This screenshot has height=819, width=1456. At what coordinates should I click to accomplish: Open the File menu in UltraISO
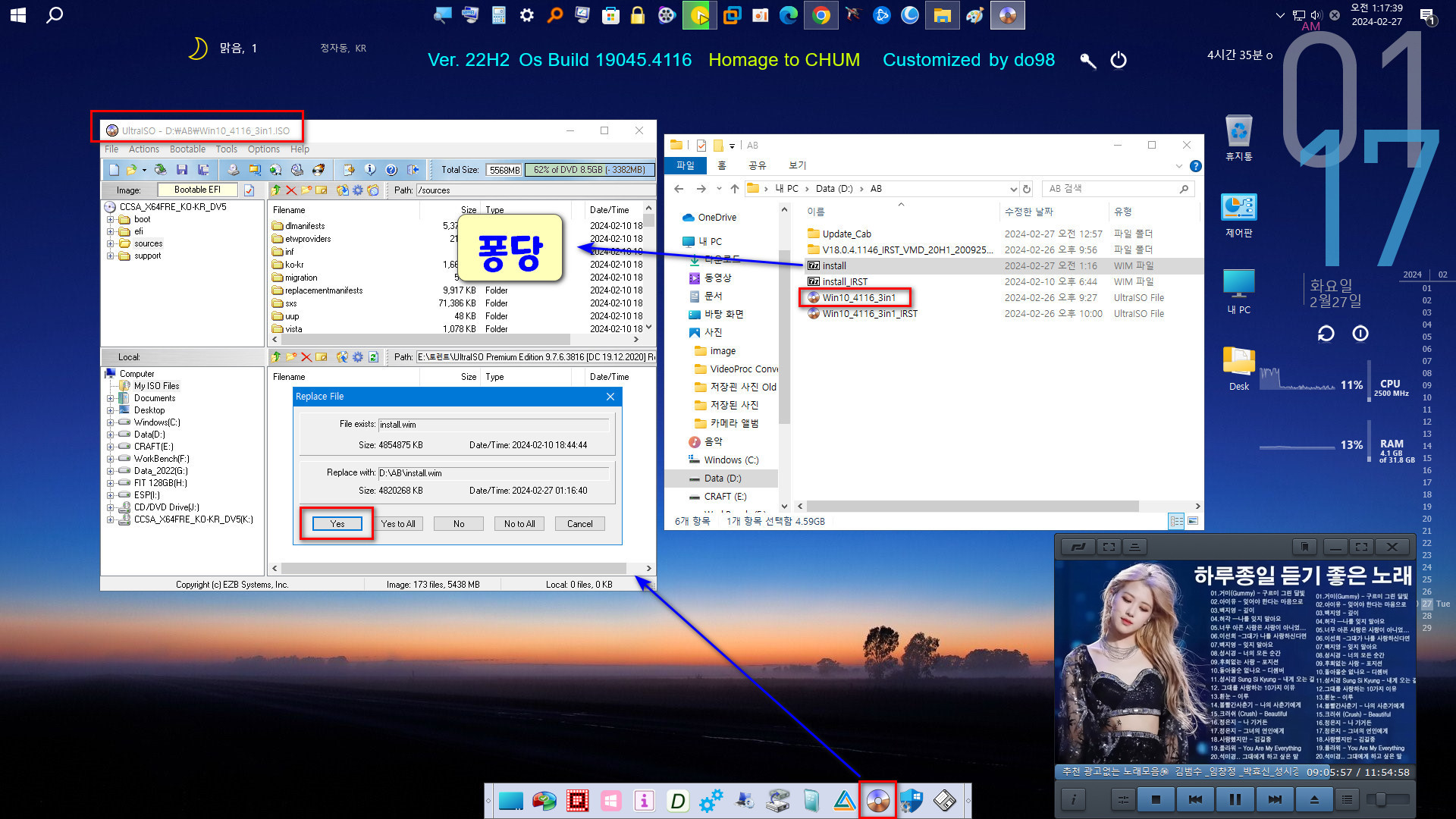[x=111, y=149]
